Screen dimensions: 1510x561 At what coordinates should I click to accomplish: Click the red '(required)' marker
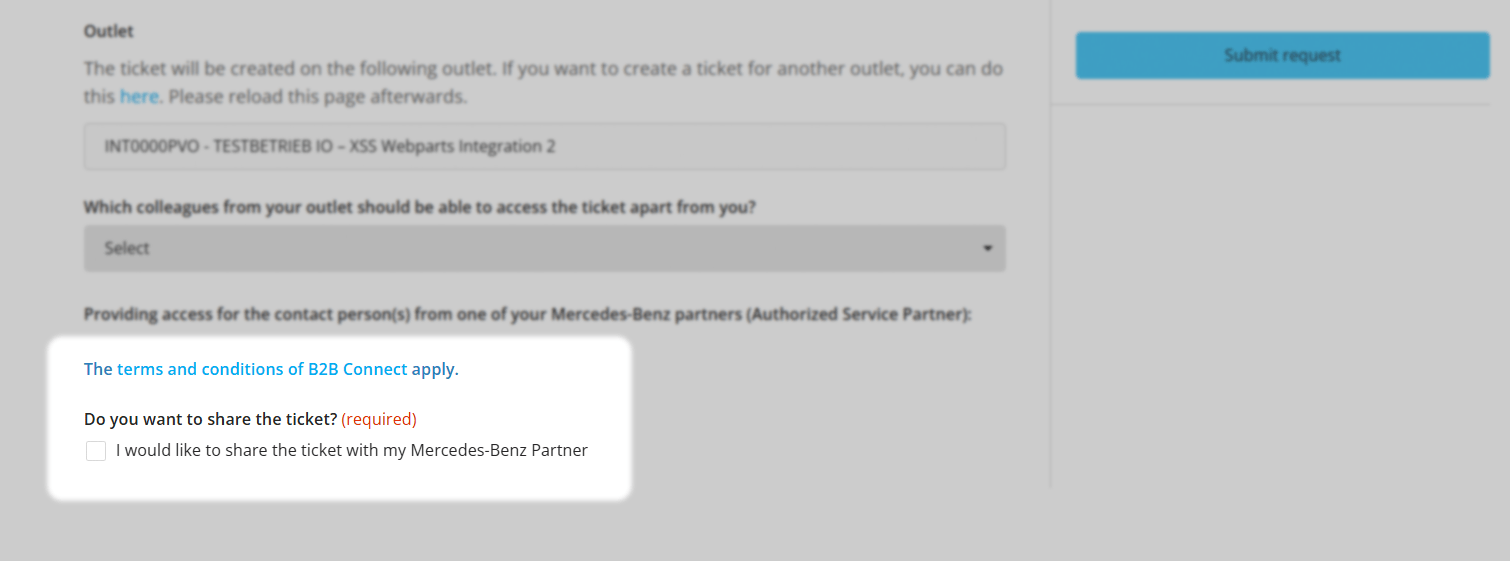click(x=379, y=419)
